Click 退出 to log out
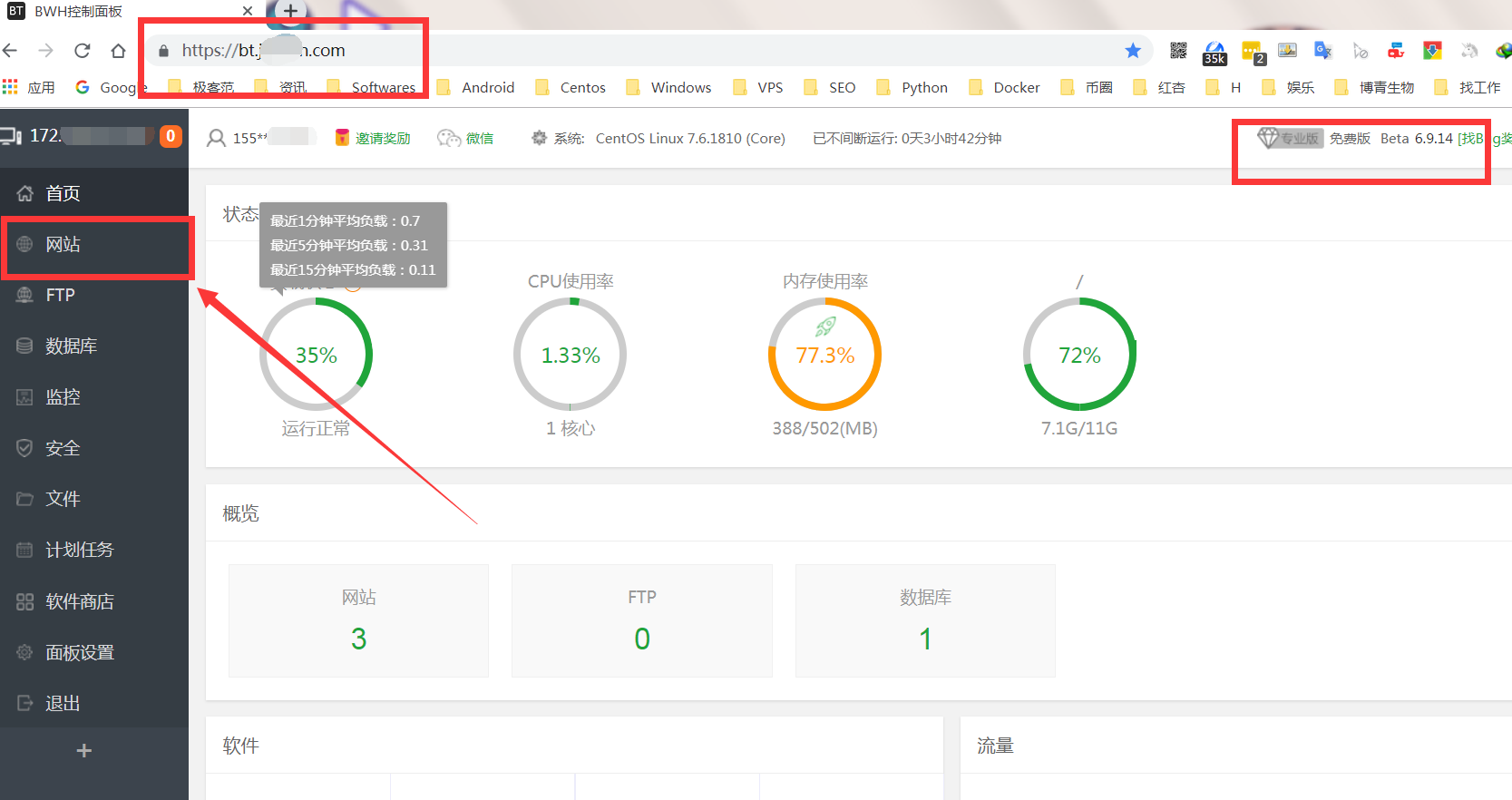This screenshot has height=800, width=1512. click(94, 703)
